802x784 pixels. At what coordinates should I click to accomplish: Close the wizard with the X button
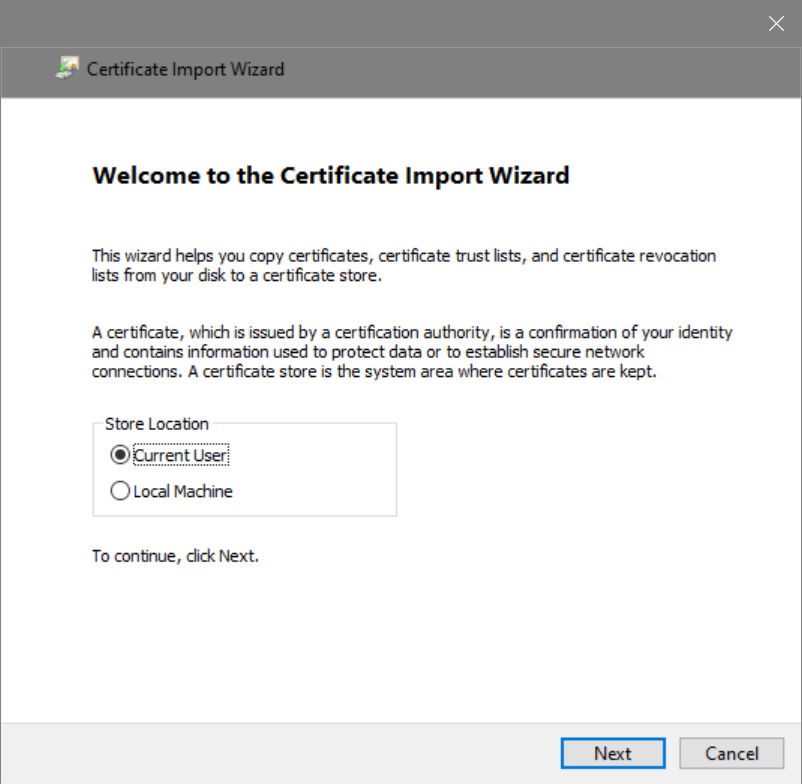pos(776,24)
